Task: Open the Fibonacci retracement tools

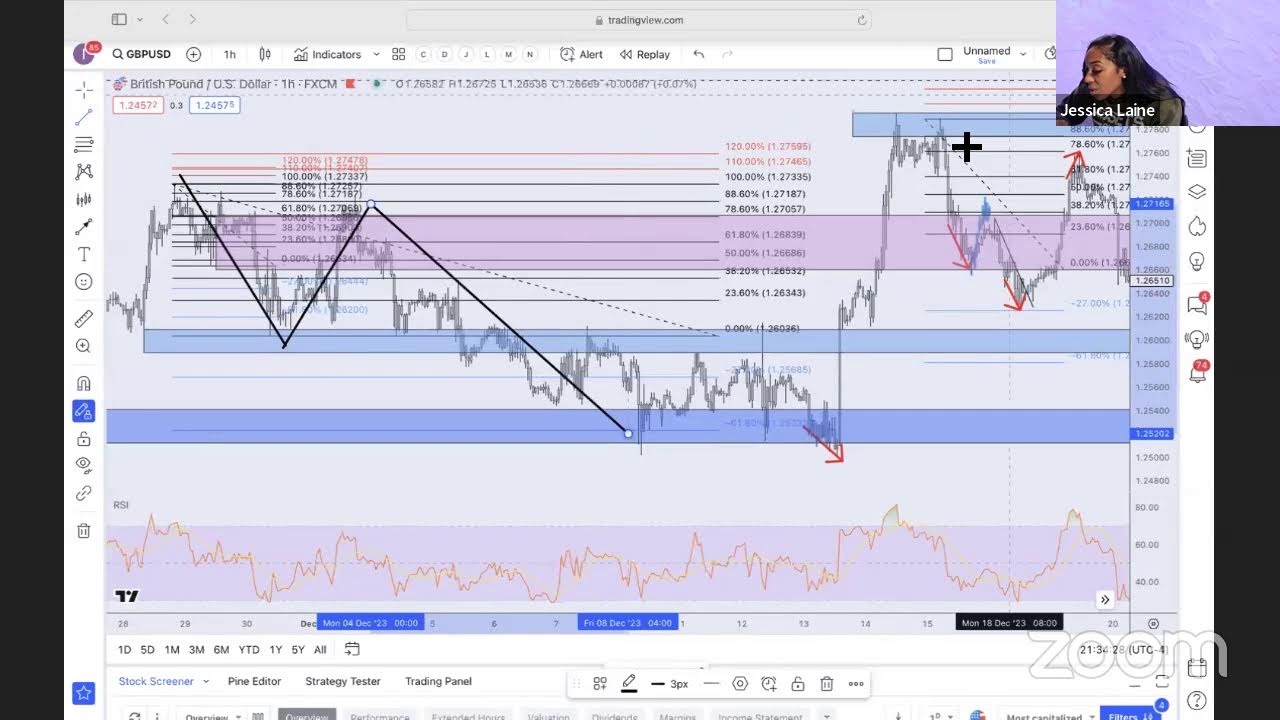Action: tap(84, 145)
